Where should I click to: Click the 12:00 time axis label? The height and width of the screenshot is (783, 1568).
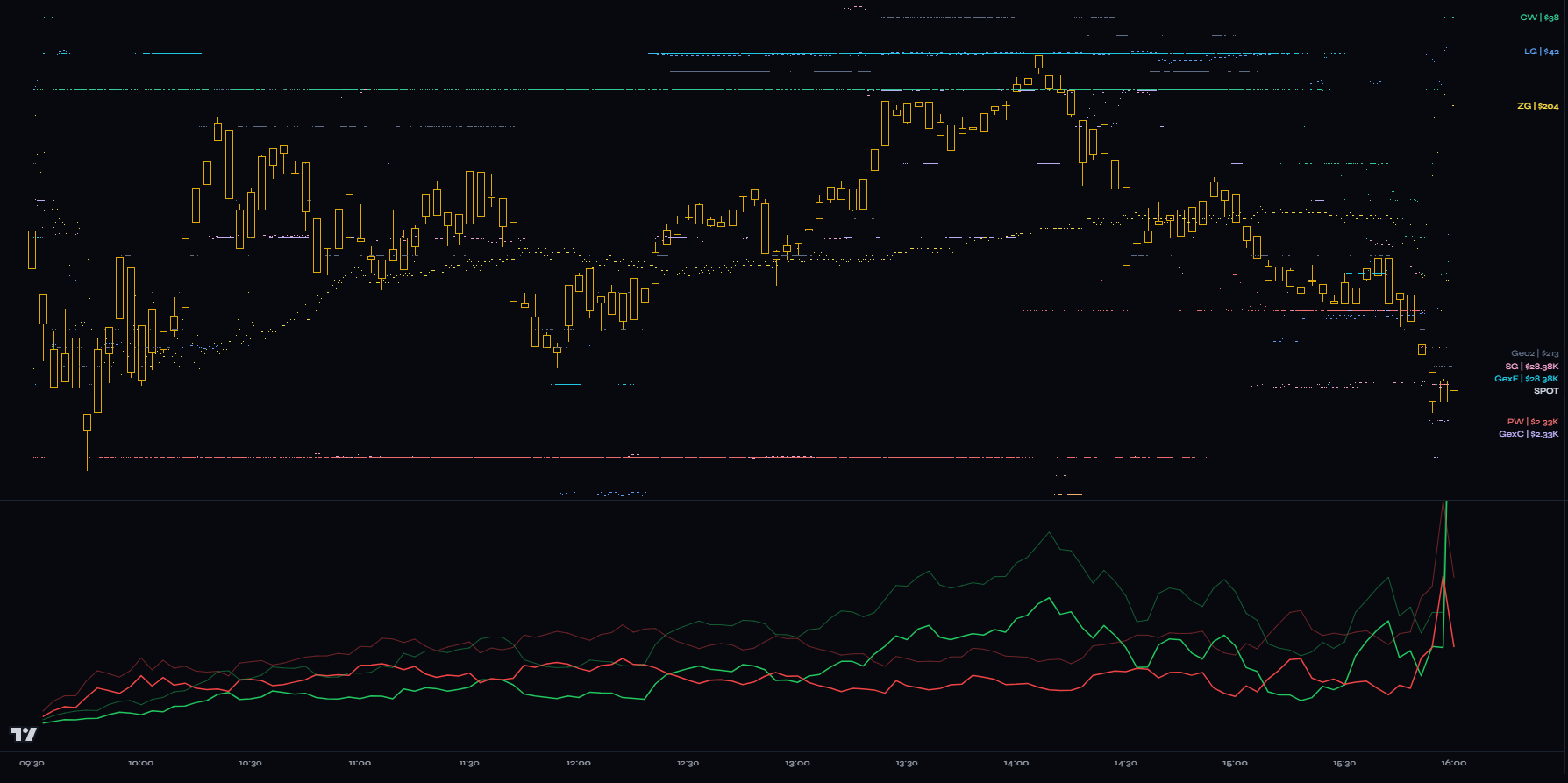[x=578, y=763]
